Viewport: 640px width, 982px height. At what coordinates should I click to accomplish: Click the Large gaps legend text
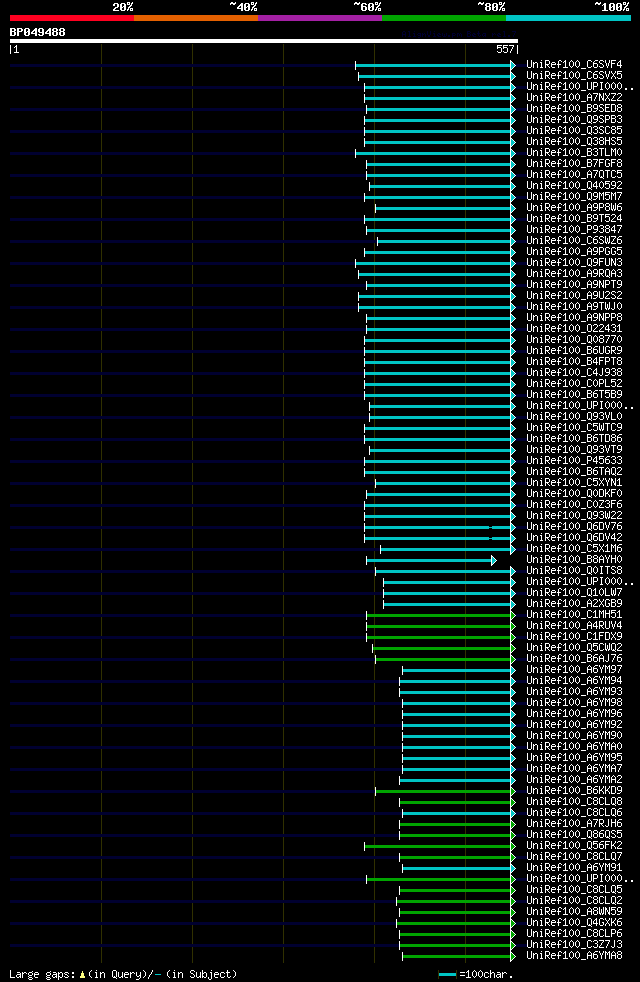click(x=123, y=974)
